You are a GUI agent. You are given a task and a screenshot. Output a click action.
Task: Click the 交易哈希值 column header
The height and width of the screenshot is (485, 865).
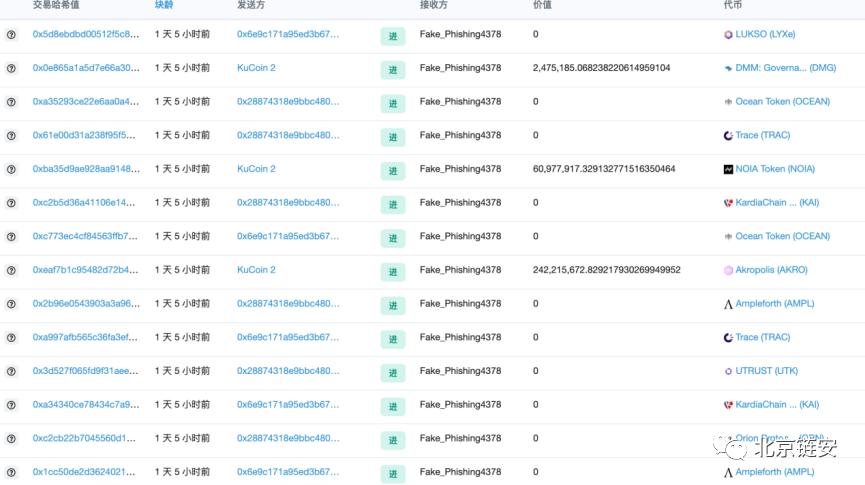56,5
